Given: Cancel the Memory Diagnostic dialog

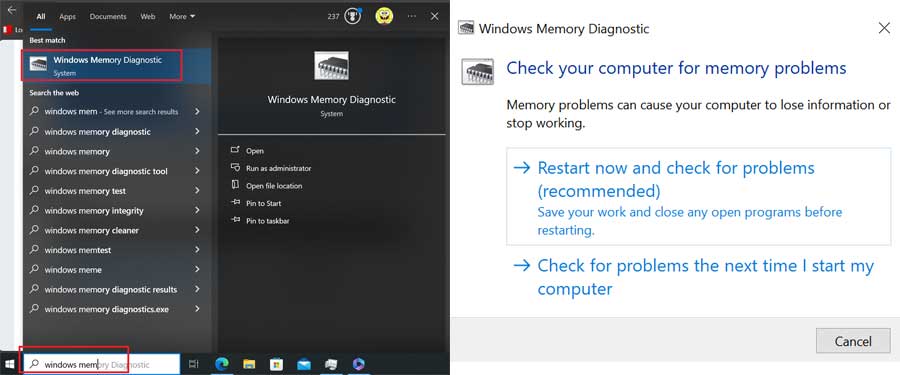Looking at the screenshot, I should pyautogui.click(x=853, y=341).
